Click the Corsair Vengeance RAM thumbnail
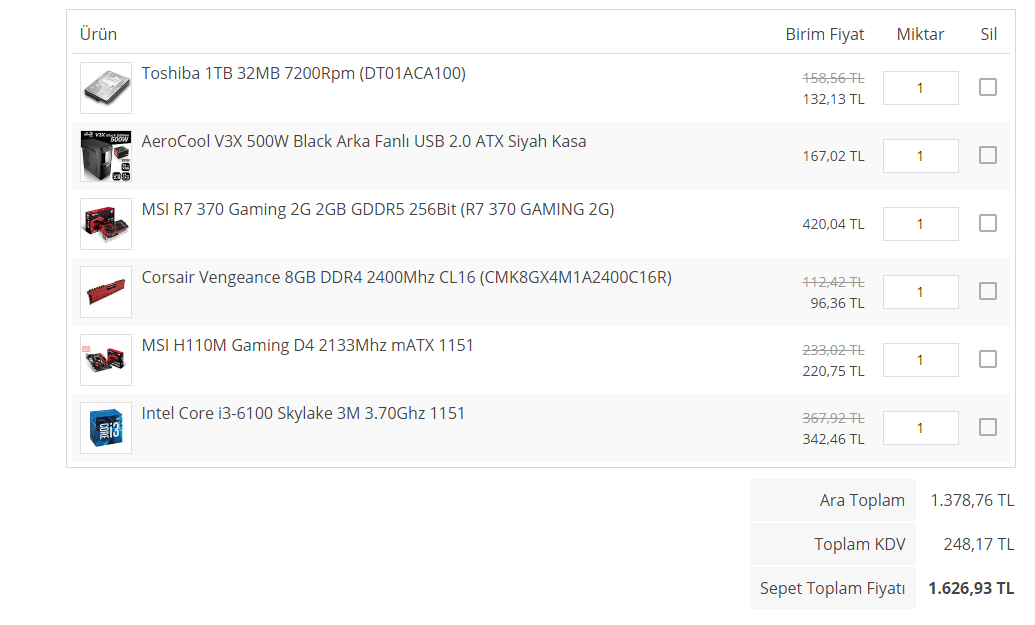 coord(106,292)
